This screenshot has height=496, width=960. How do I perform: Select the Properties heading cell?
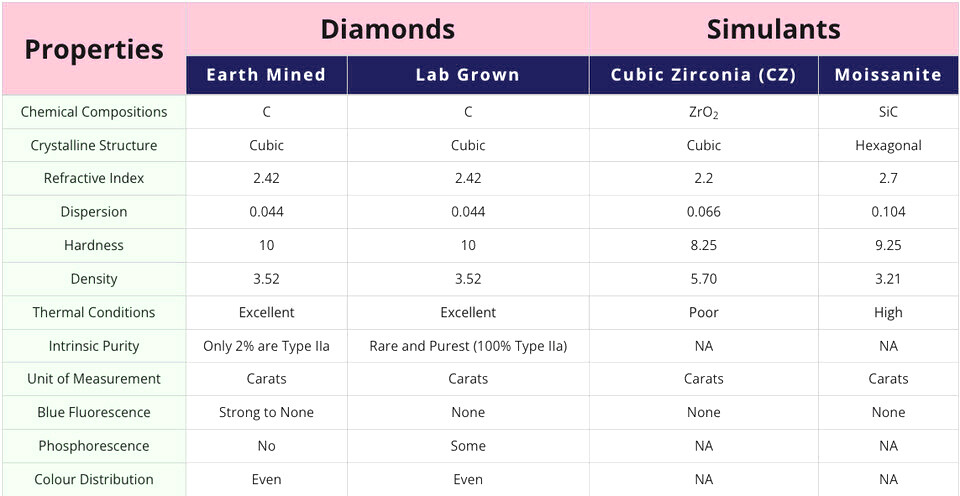(x=94, y=49)
